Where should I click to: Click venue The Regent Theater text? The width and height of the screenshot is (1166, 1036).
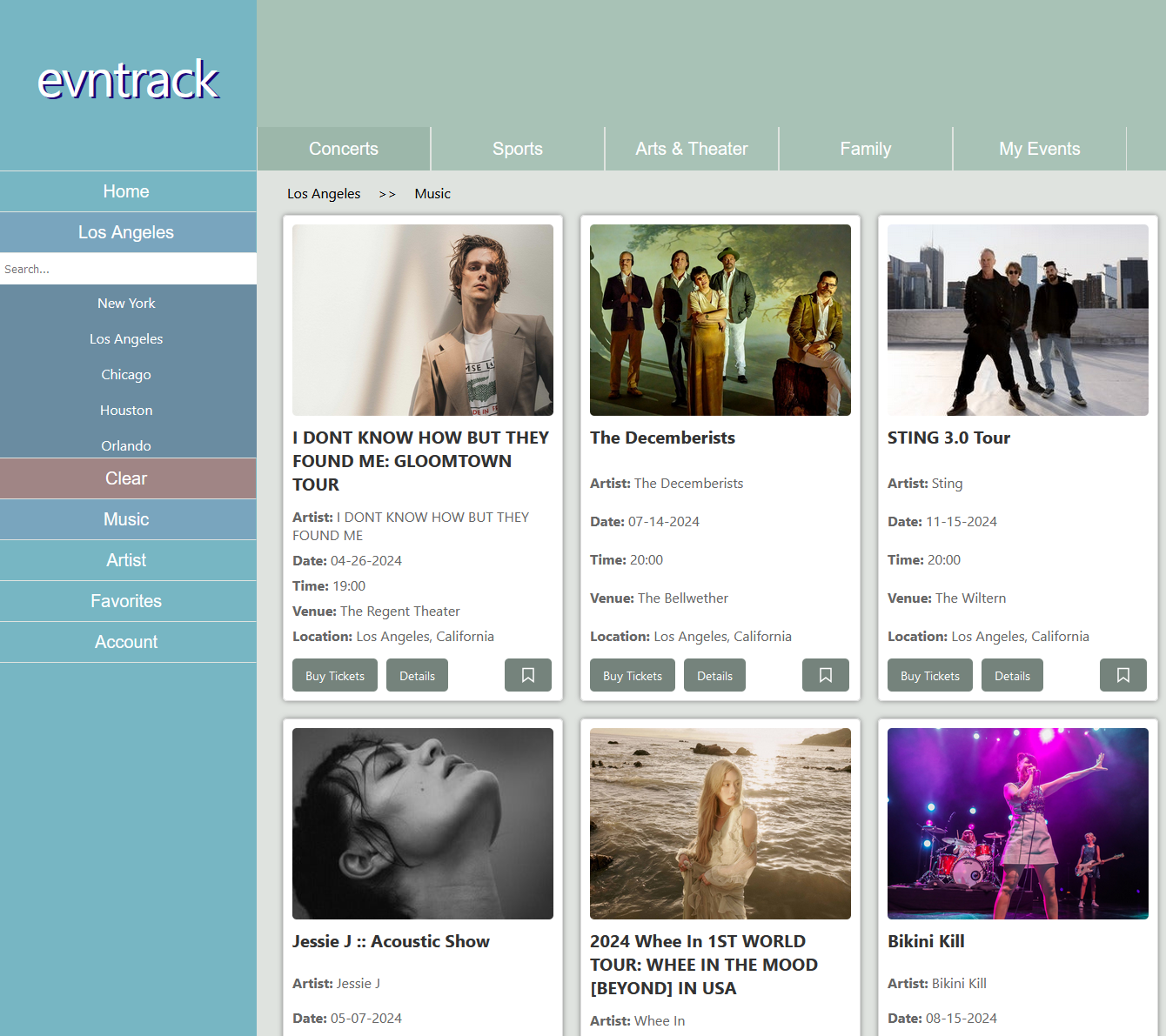coord(400,612)
